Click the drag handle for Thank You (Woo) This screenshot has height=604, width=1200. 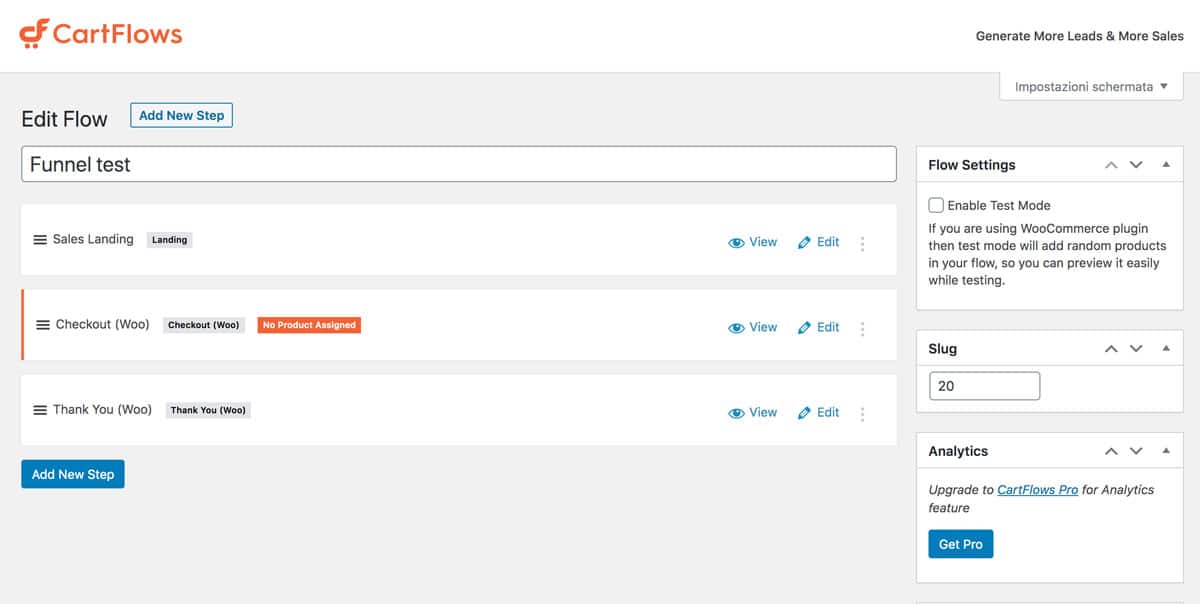(40, 410)
